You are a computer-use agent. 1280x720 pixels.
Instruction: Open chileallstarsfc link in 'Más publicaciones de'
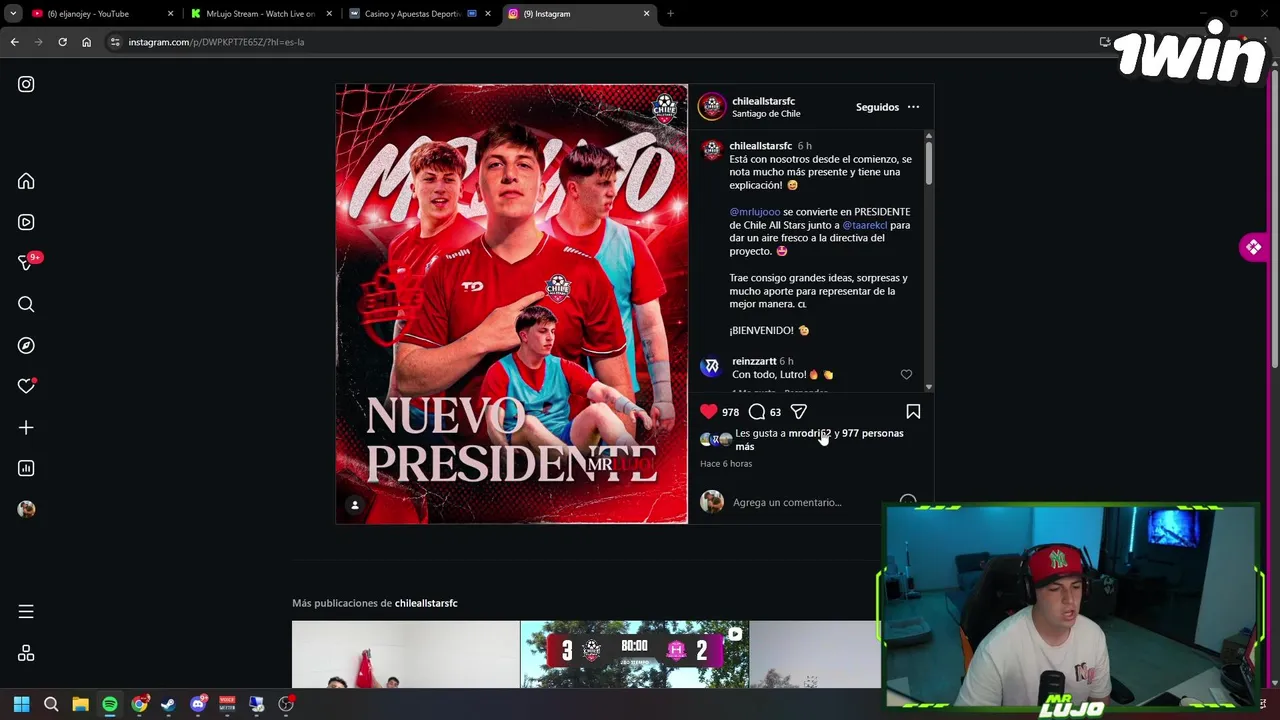click(426, 603)
